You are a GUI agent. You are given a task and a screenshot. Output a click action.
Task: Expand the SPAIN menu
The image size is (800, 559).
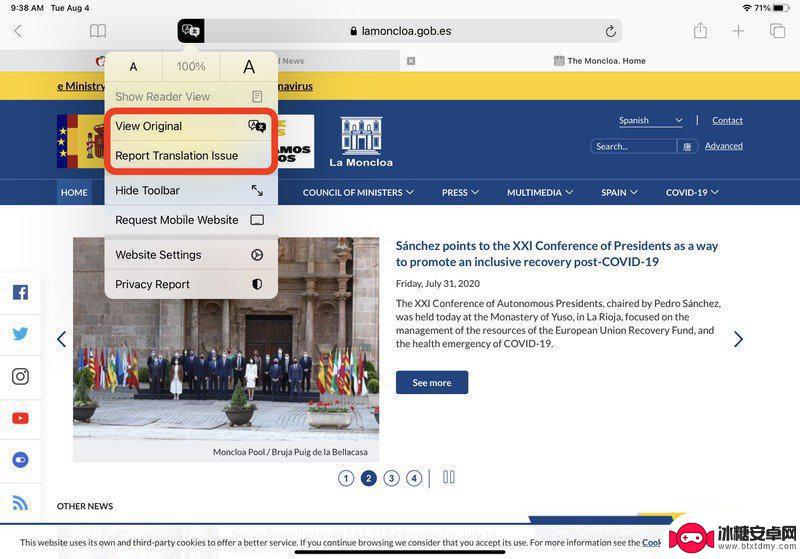(619, 192)
